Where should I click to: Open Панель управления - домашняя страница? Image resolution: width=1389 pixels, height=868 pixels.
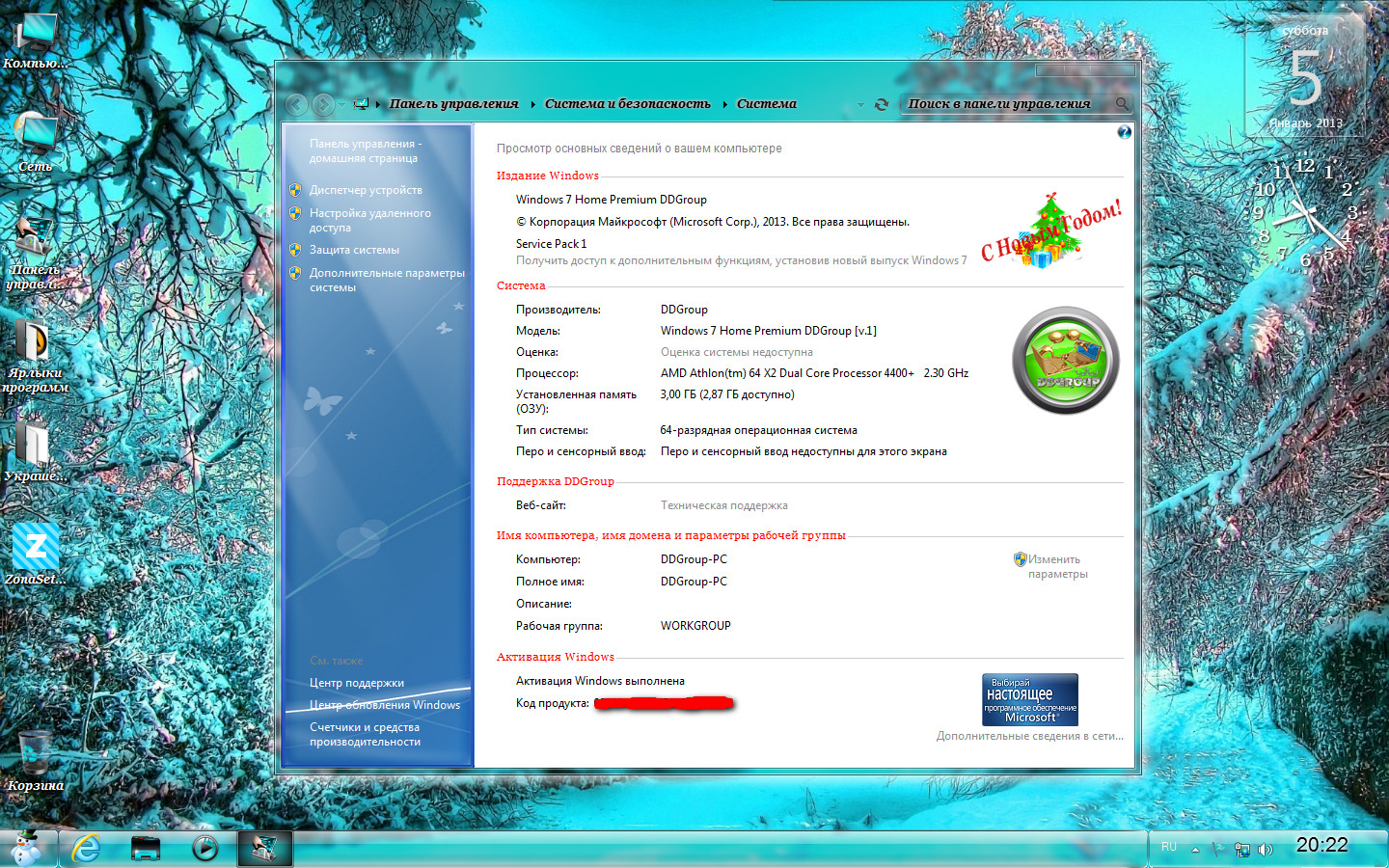366,151
